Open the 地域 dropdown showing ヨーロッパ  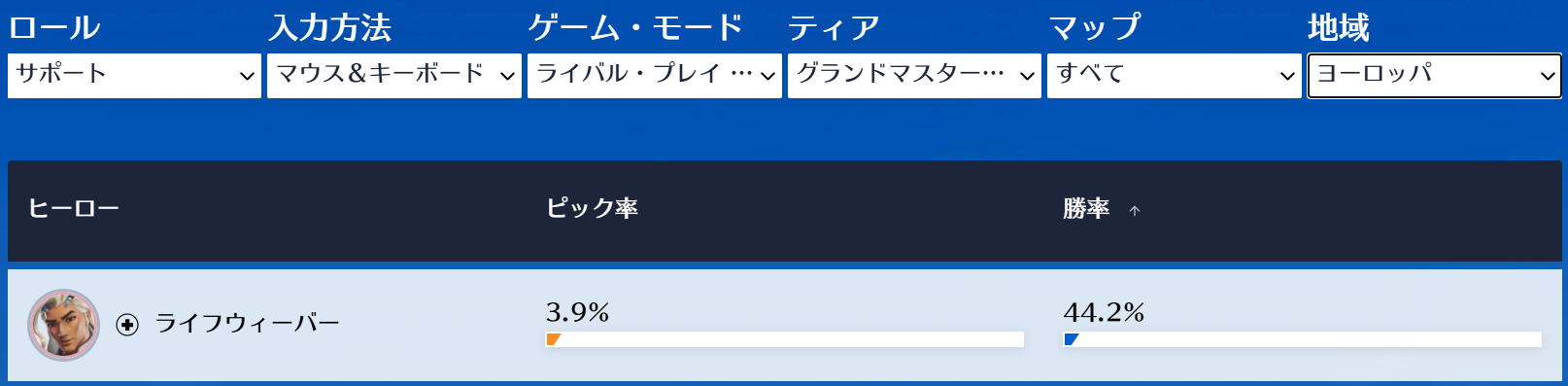coord(1434,75)
